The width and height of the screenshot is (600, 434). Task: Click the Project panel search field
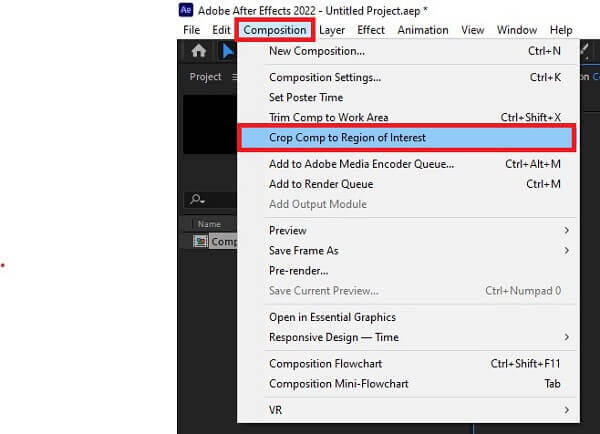pyautogui.click(x=210, y=199)
